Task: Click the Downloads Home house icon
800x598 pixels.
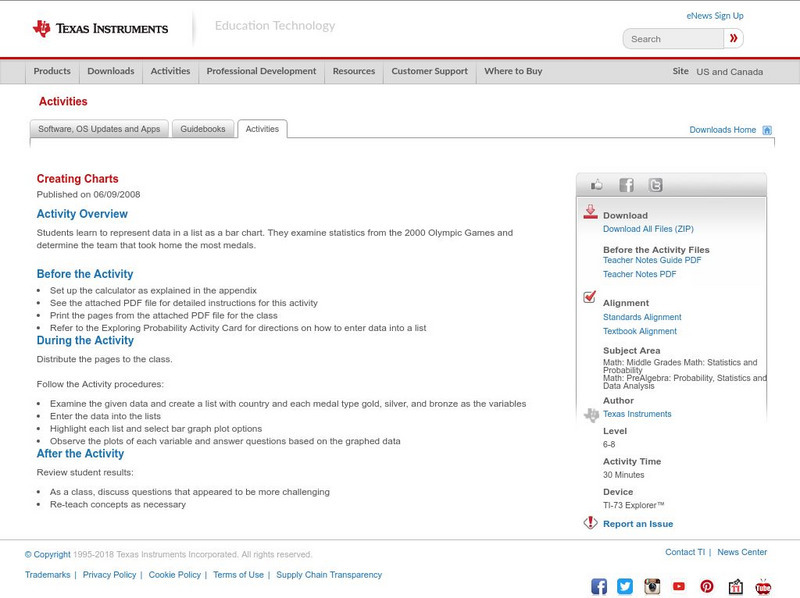Action: click(767, 130)
